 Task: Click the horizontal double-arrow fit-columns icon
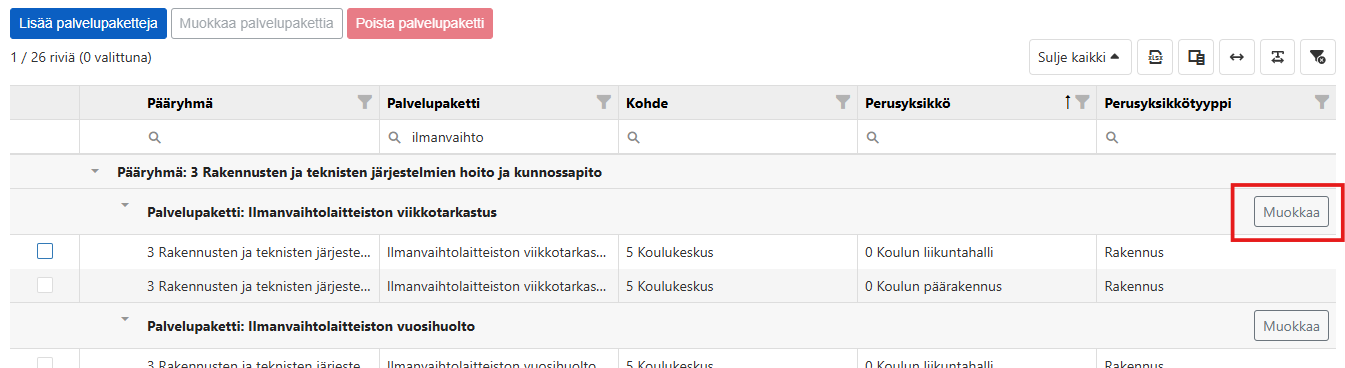click(x=1237, y=57)
